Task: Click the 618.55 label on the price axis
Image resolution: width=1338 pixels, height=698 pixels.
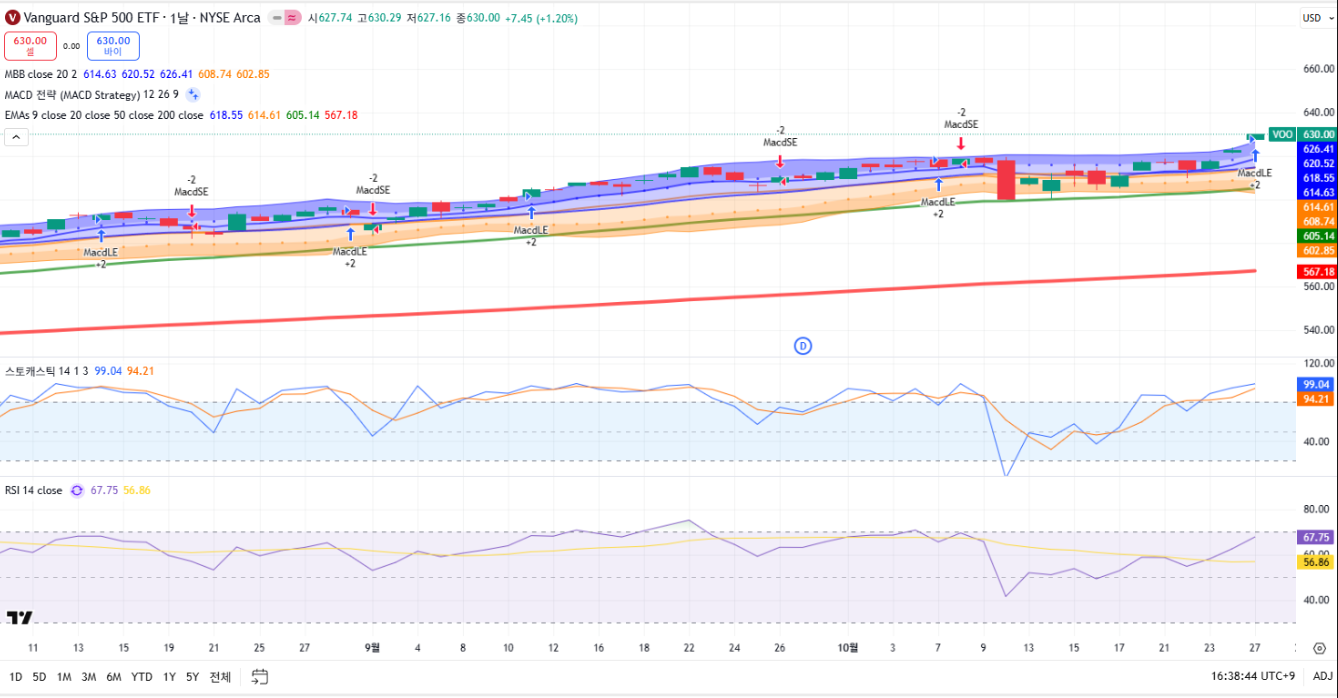Action: pos(1317,177)
